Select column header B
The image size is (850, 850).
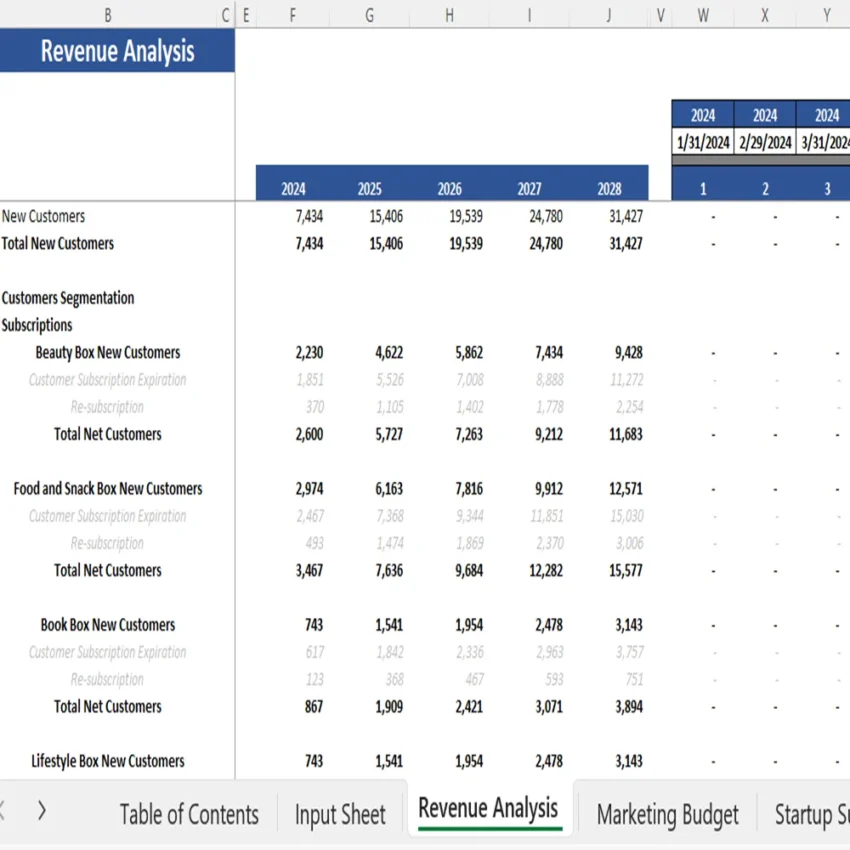(107, 15)
